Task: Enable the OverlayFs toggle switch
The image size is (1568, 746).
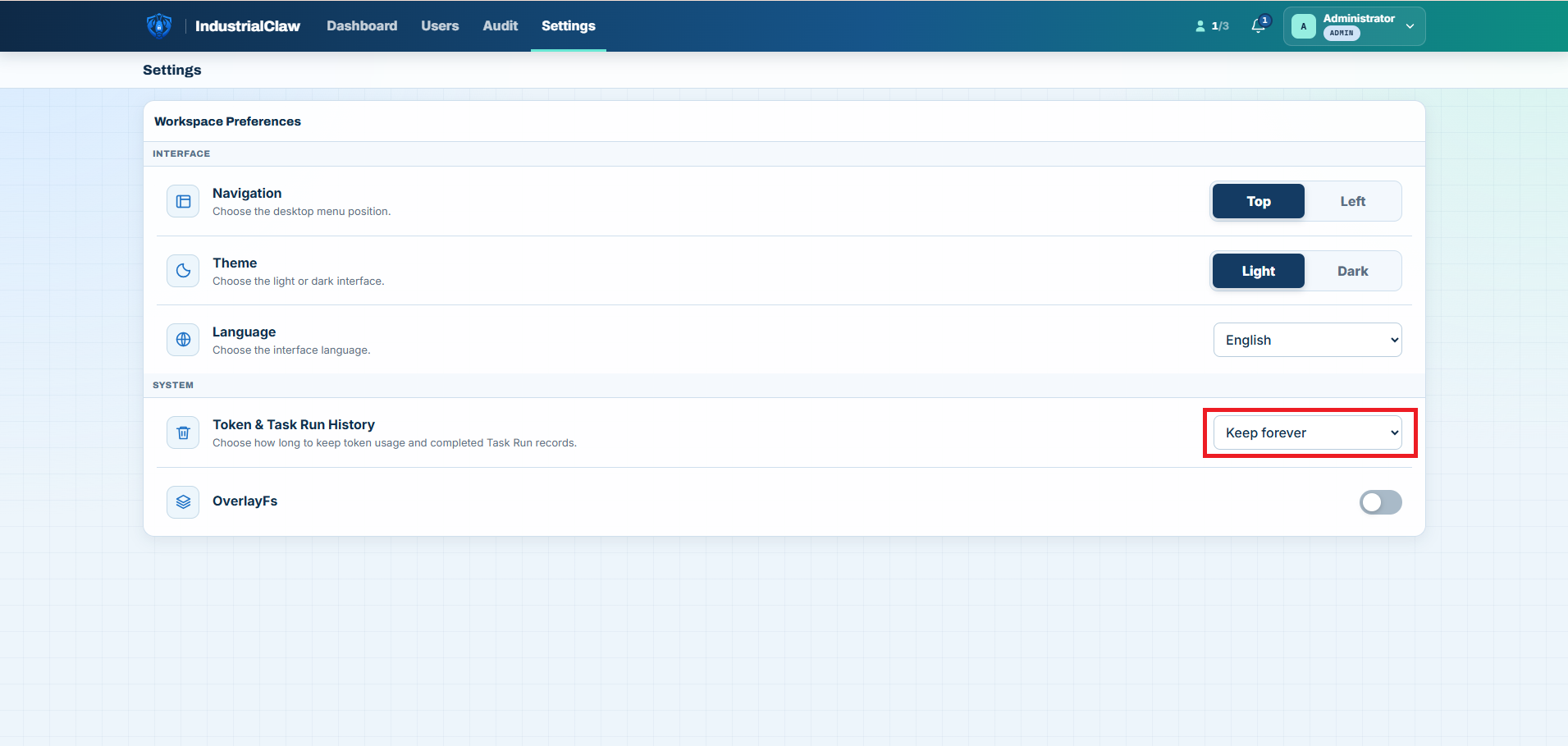Action: click(x=1381, y=502)
